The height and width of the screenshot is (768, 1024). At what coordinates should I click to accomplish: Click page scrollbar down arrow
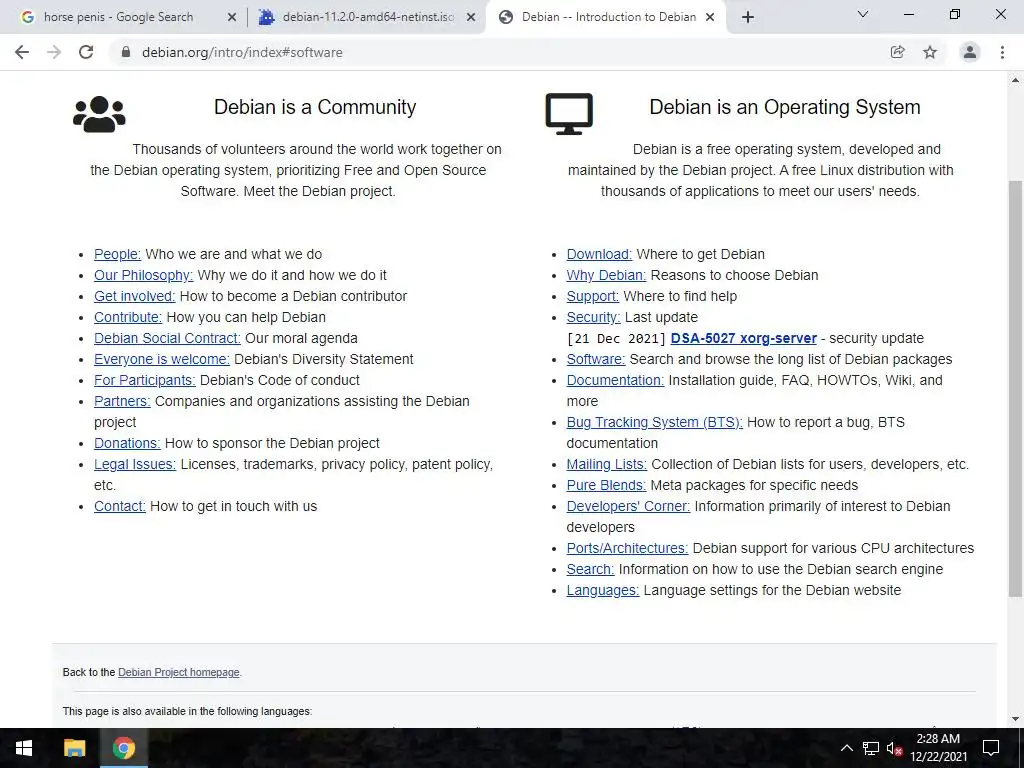(x=1016, y=719)
